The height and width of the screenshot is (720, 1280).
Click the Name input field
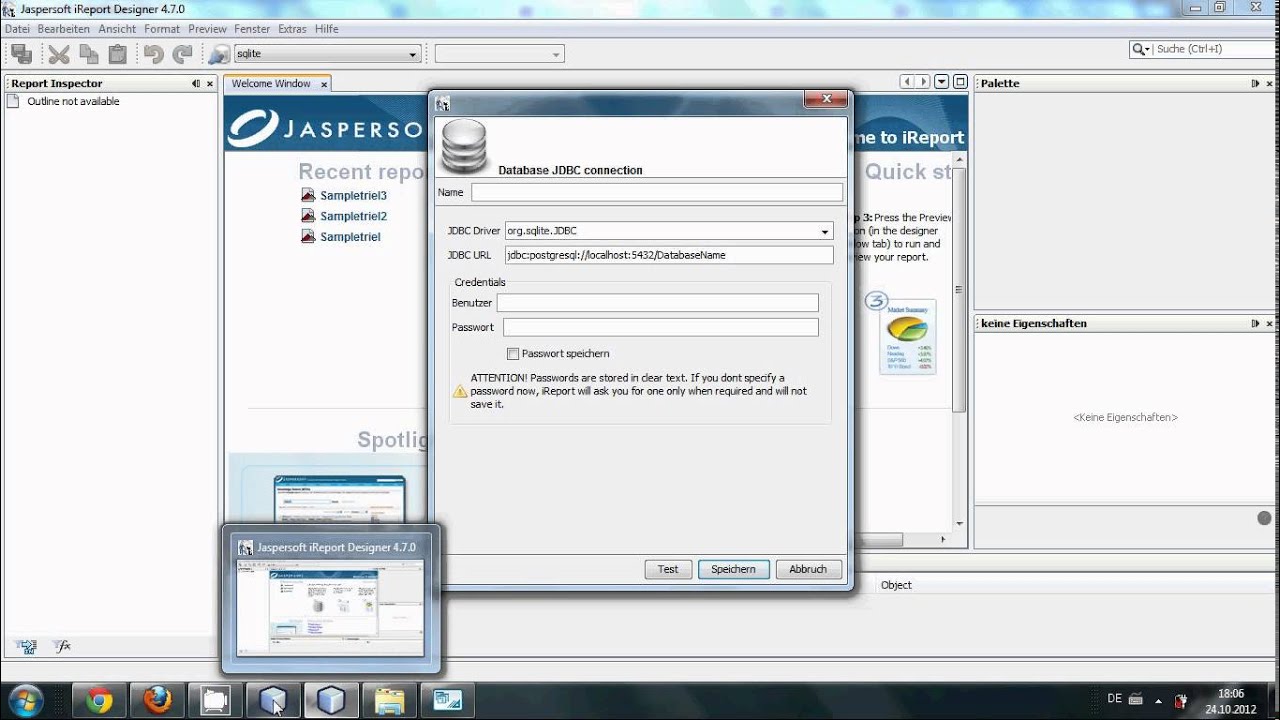[657, 192]
